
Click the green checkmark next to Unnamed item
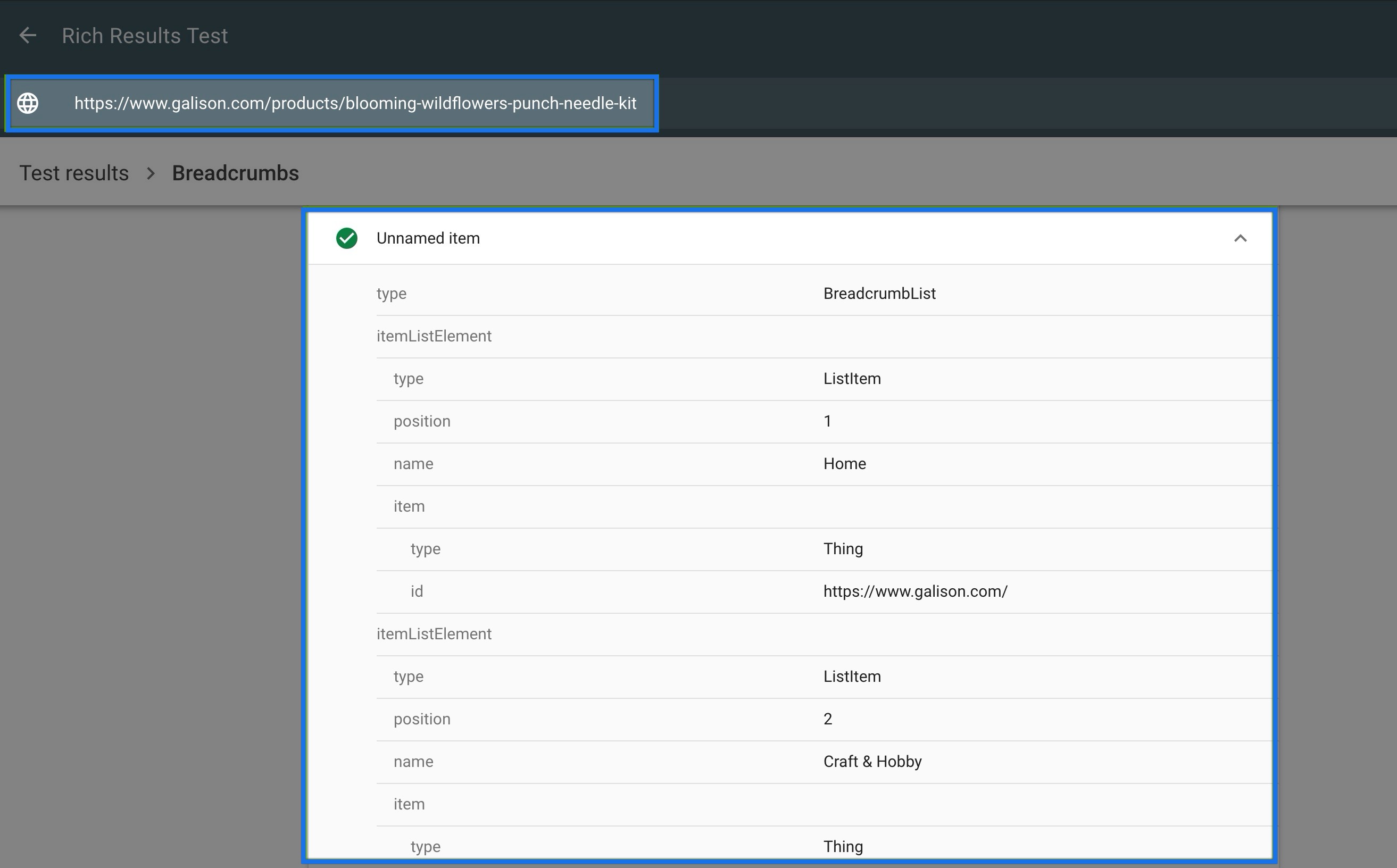coord(346,238)
